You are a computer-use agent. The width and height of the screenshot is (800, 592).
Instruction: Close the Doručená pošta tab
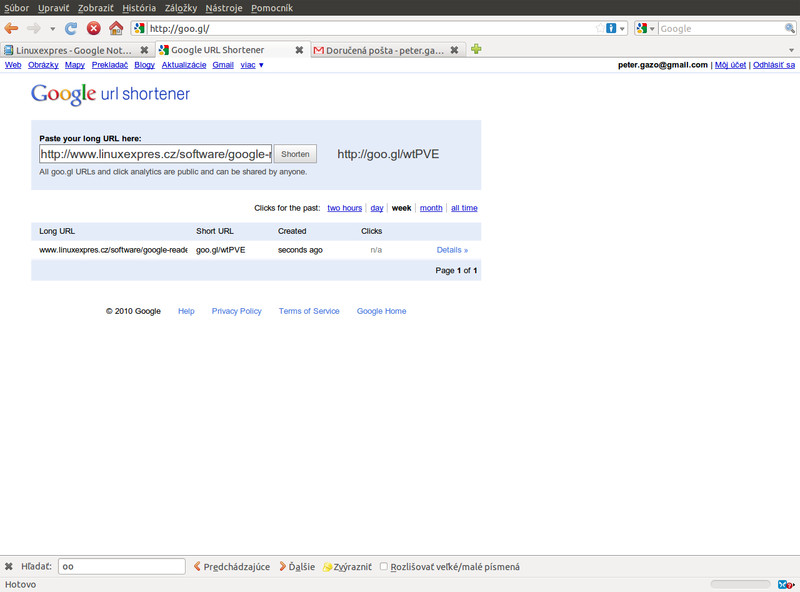(454, 50)
